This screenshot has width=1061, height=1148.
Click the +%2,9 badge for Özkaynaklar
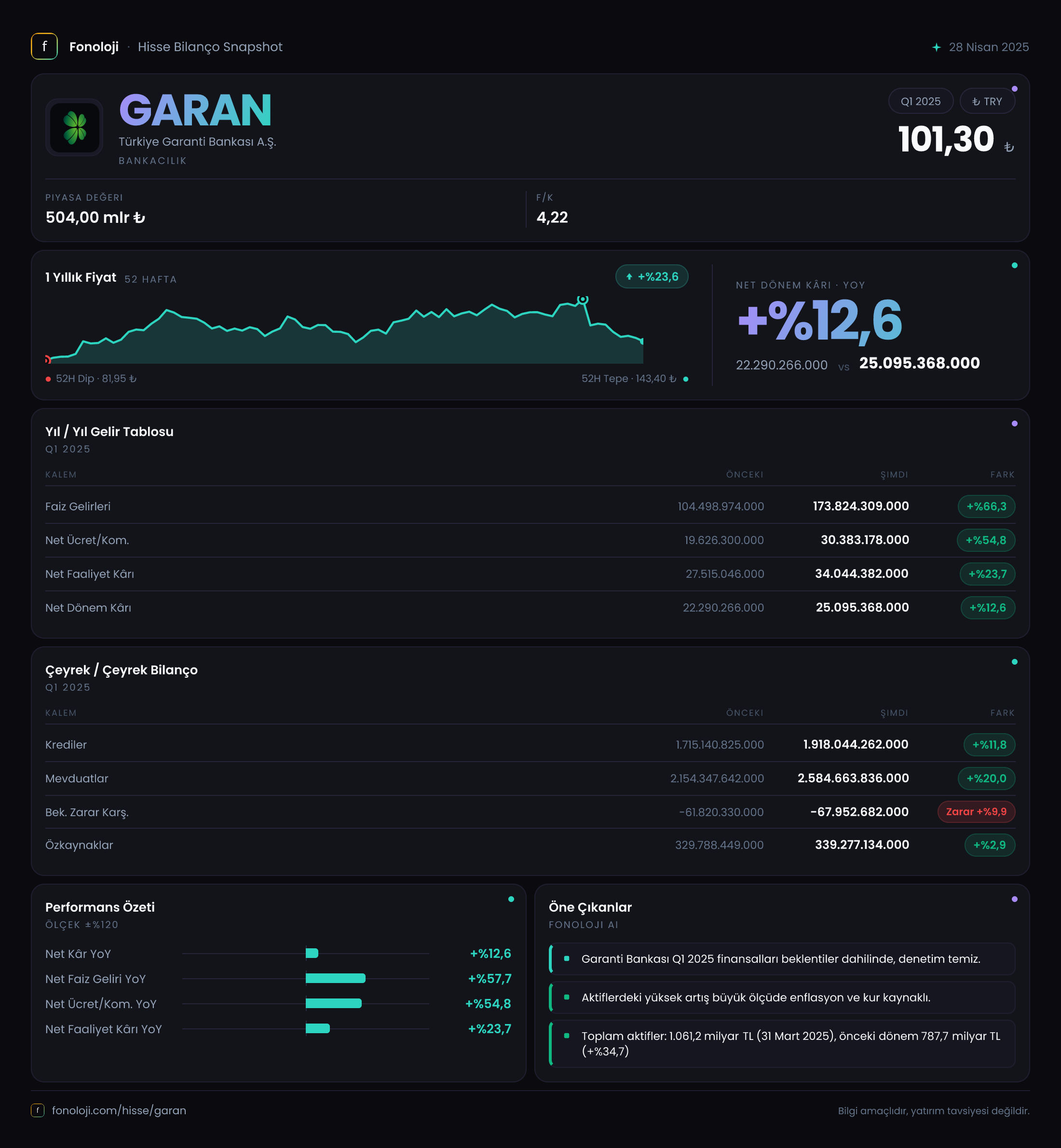click(990, 845)
